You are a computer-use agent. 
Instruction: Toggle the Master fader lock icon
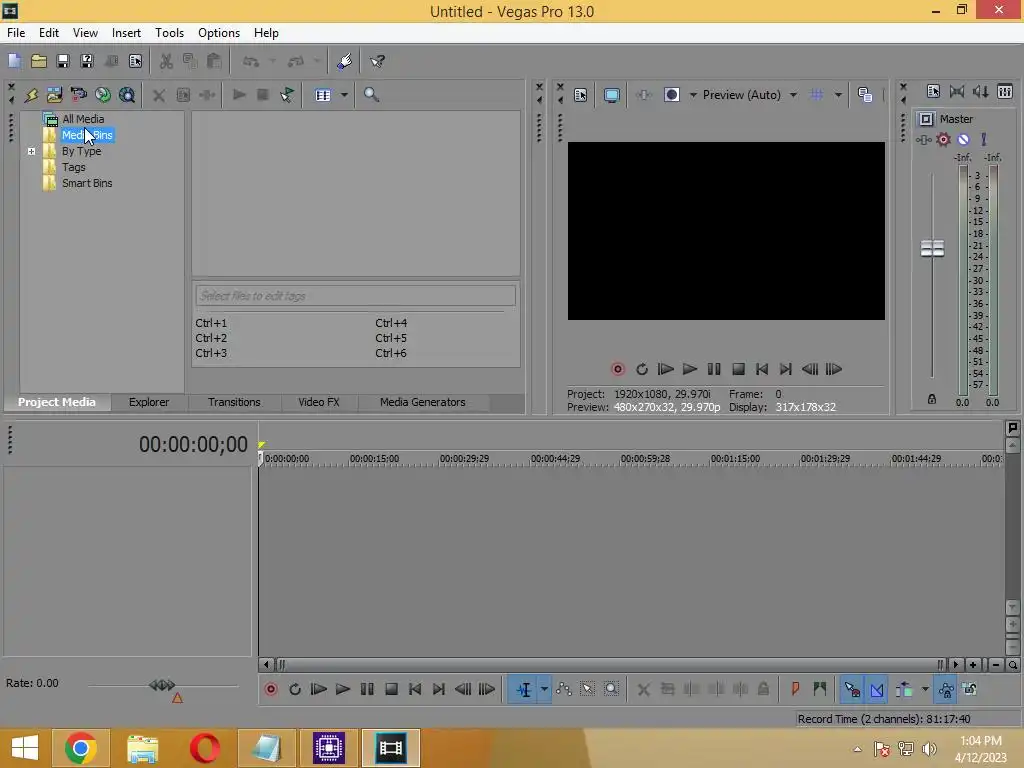[932, 399]
